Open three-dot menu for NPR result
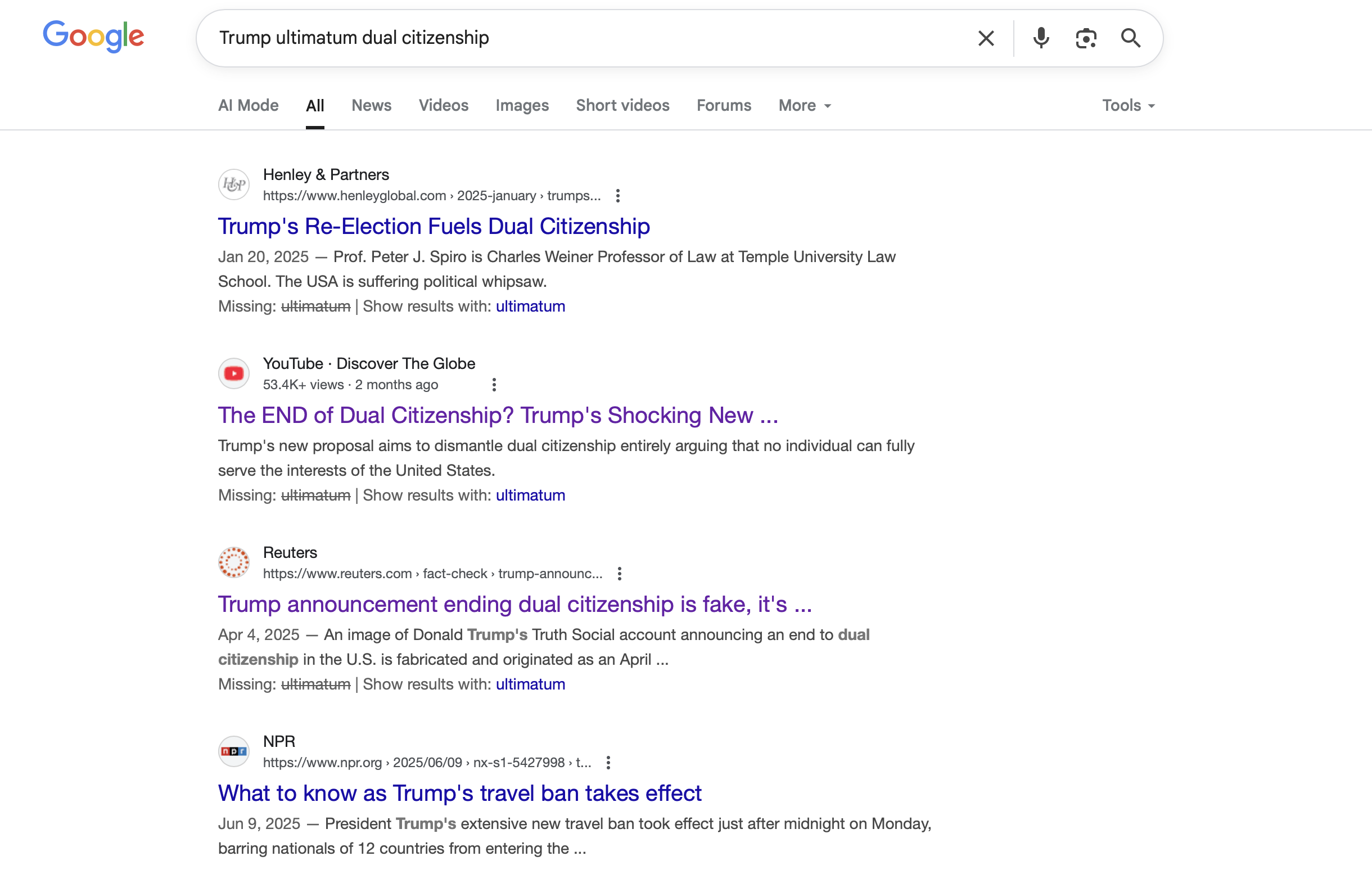Screen dimensions: 1372x874 pos(608,762)
